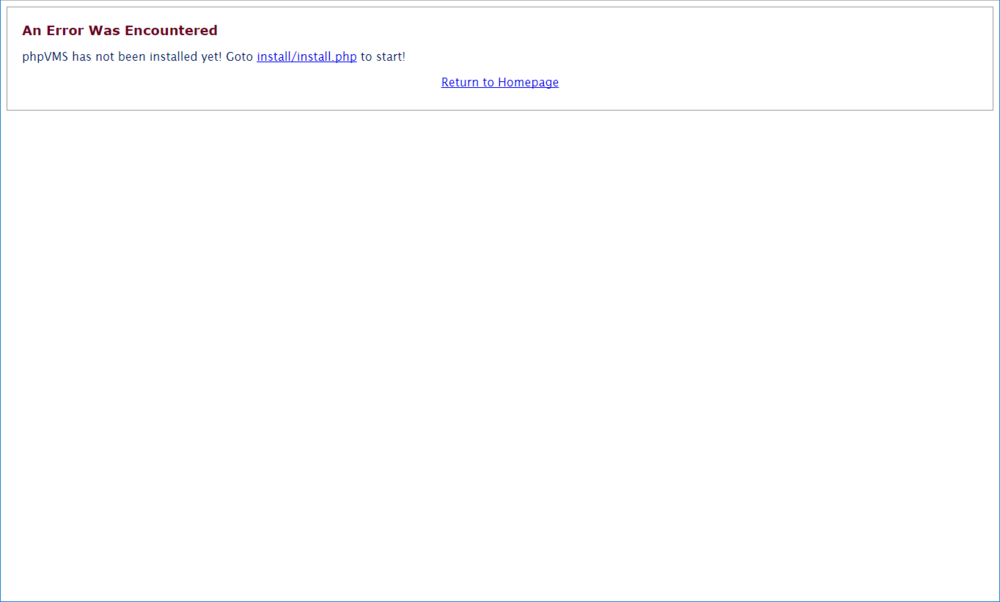Open the install/install.php link
This screenshot has width=1000, height=602.
pos(306,57)
